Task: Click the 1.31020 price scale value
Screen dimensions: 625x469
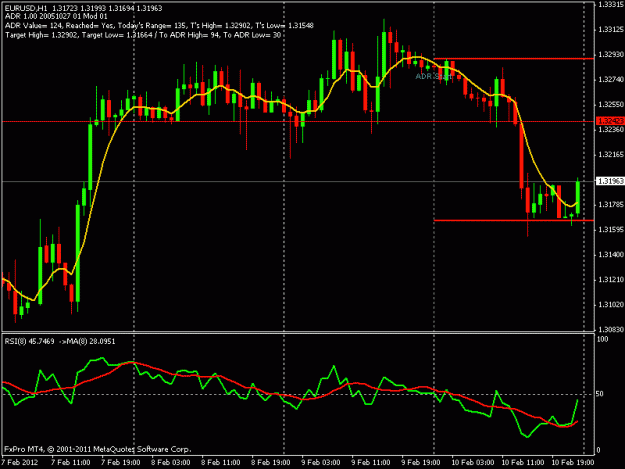Action: (x=611, y=305)
